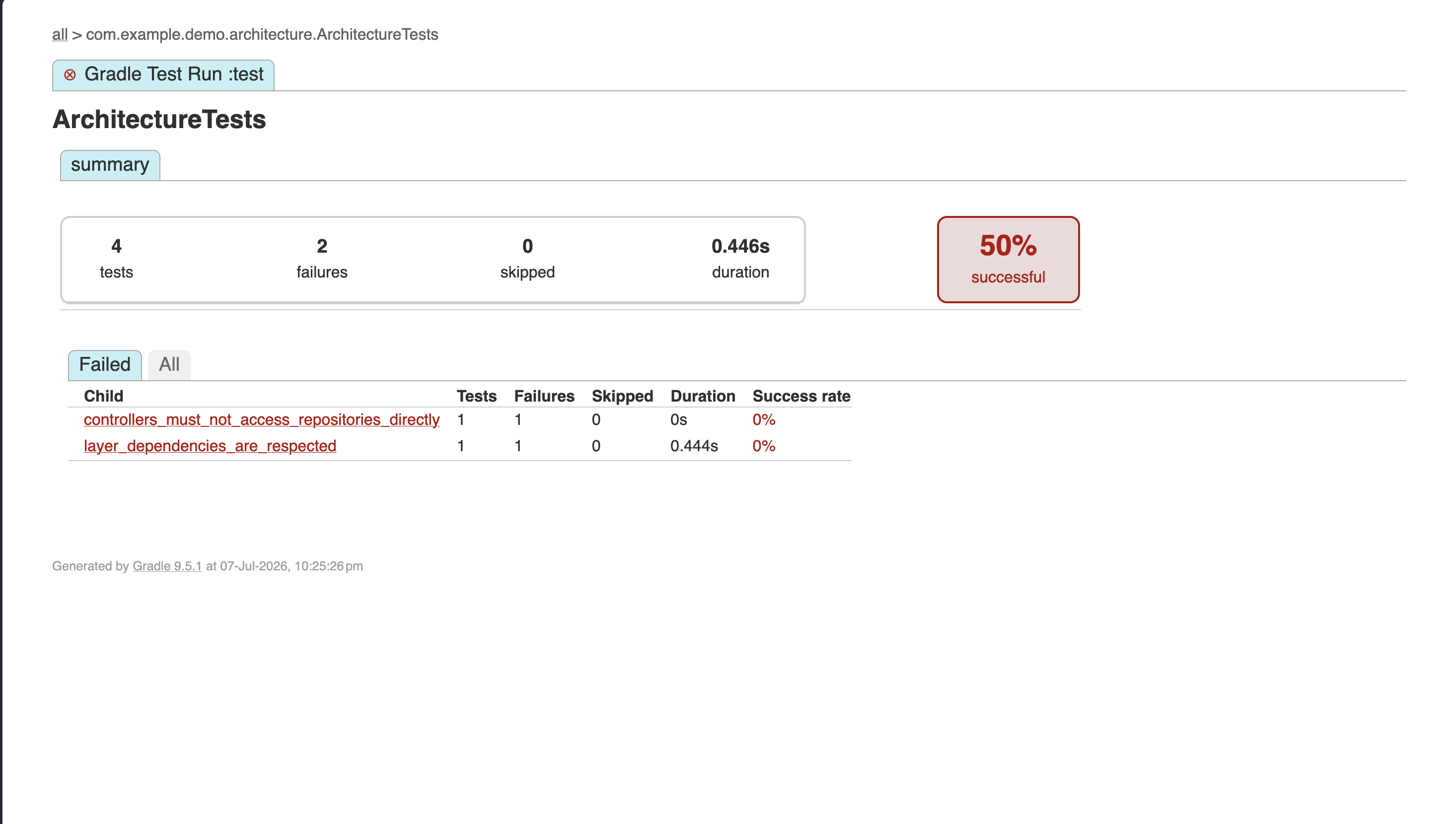Viewport: 1456px width, 824px height.
Task: Switch to the Failed tab
Action: tap(105, 364)
